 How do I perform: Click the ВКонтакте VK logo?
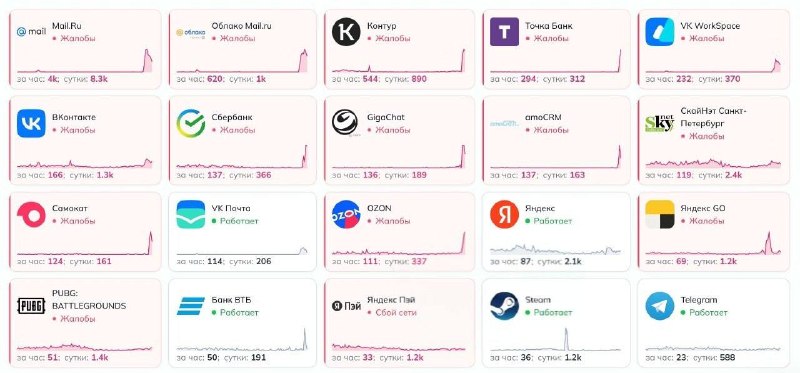coord(31,123)
